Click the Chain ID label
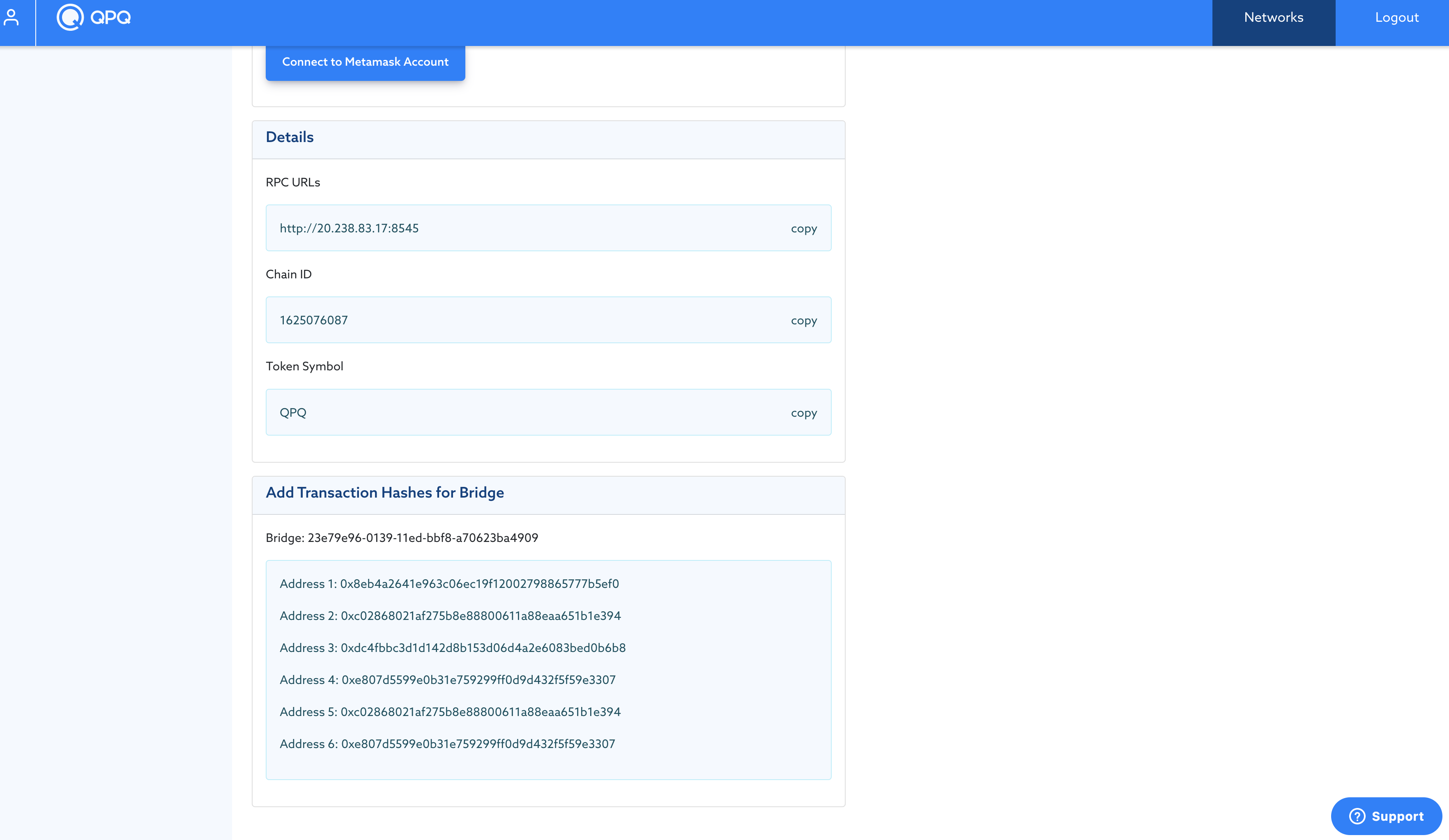The height and width of the screenshot is (840, 1449). tap(289, 274)
